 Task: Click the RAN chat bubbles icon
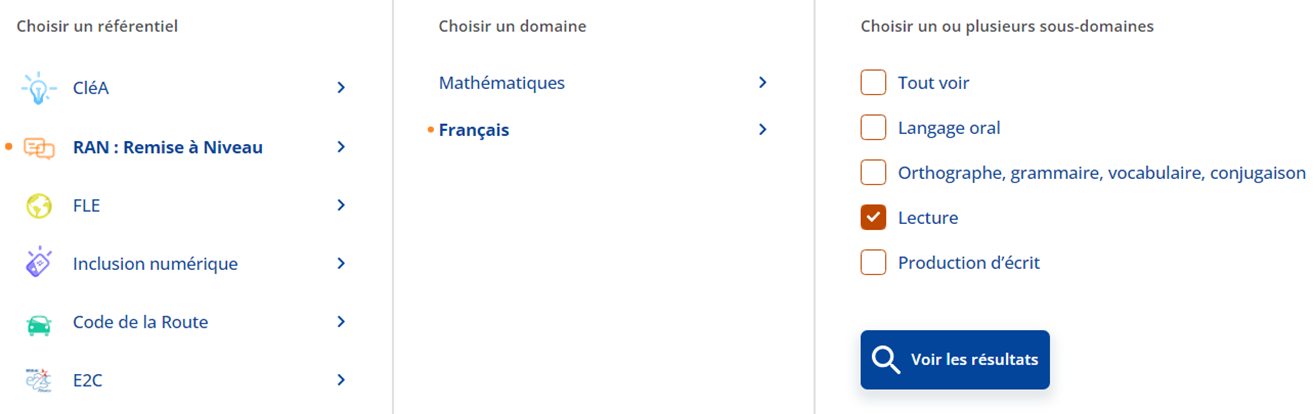pyautogui.click(x=39, y=148)
